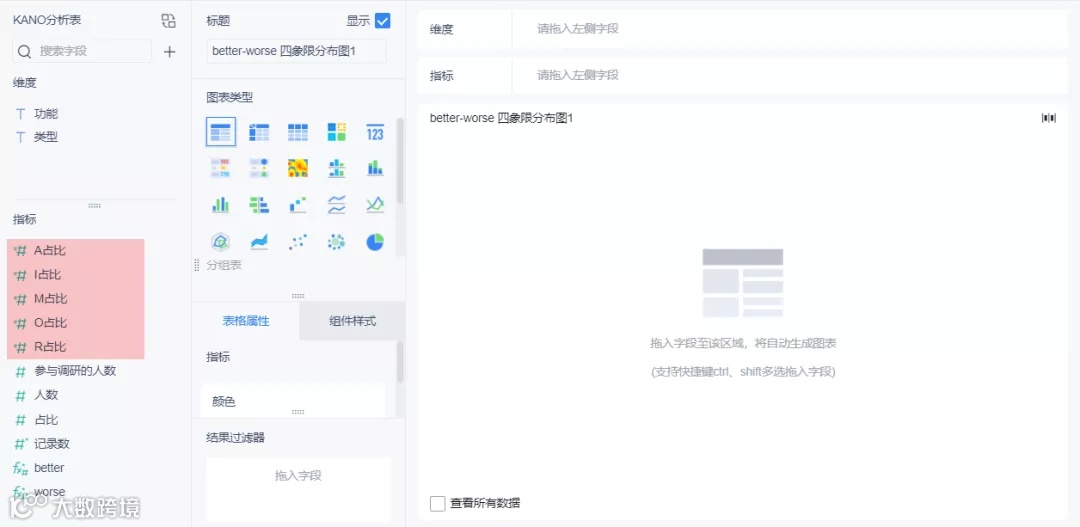Image resolution: width=1080 pixels, height=527 pixels.
Task: Click the 指标 drop zone field
Action: pyautogui.click(x=790, y=76)
